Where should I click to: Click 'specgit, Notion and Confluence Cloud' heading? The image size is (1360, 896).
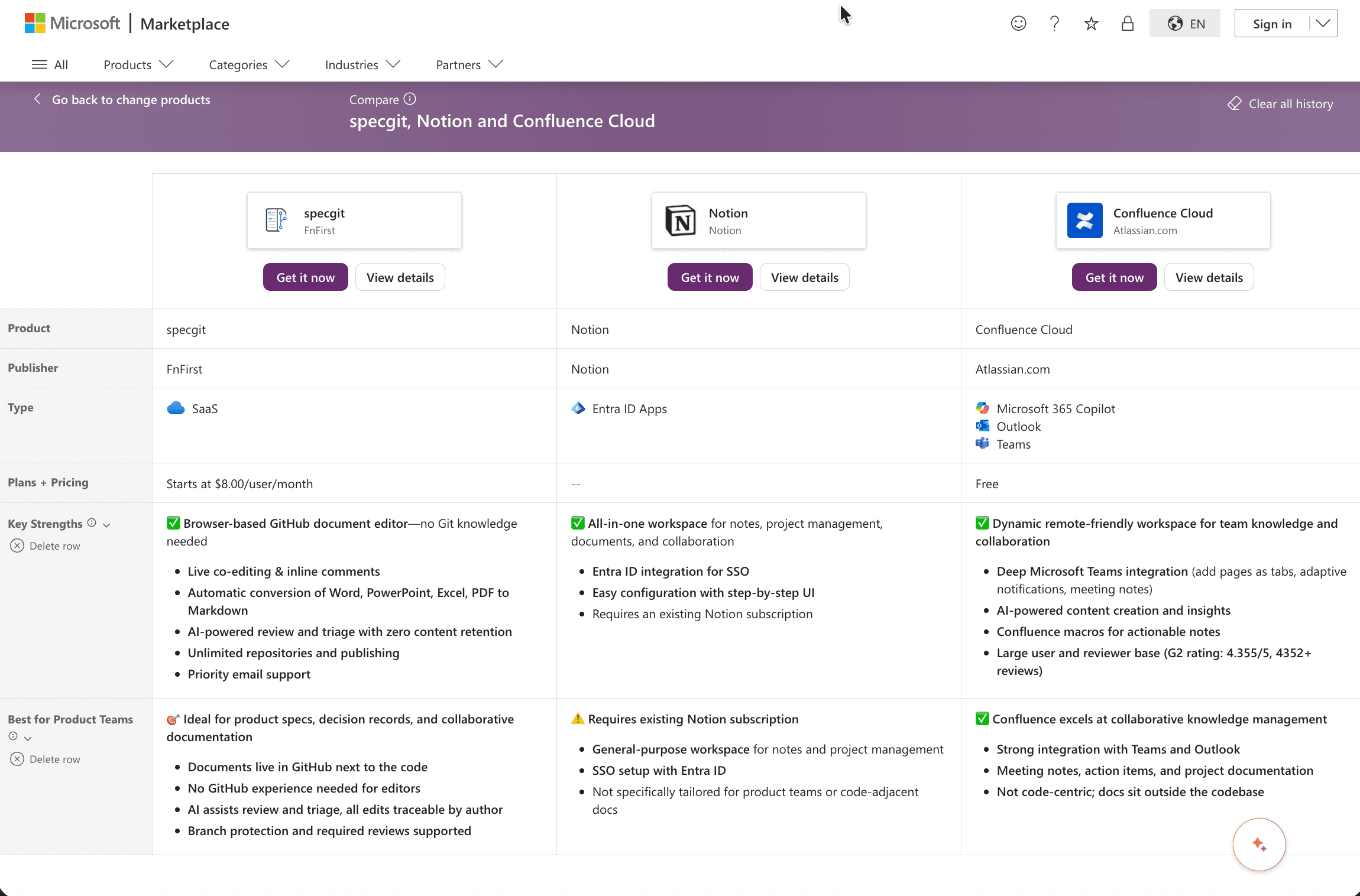pos(502,121)
